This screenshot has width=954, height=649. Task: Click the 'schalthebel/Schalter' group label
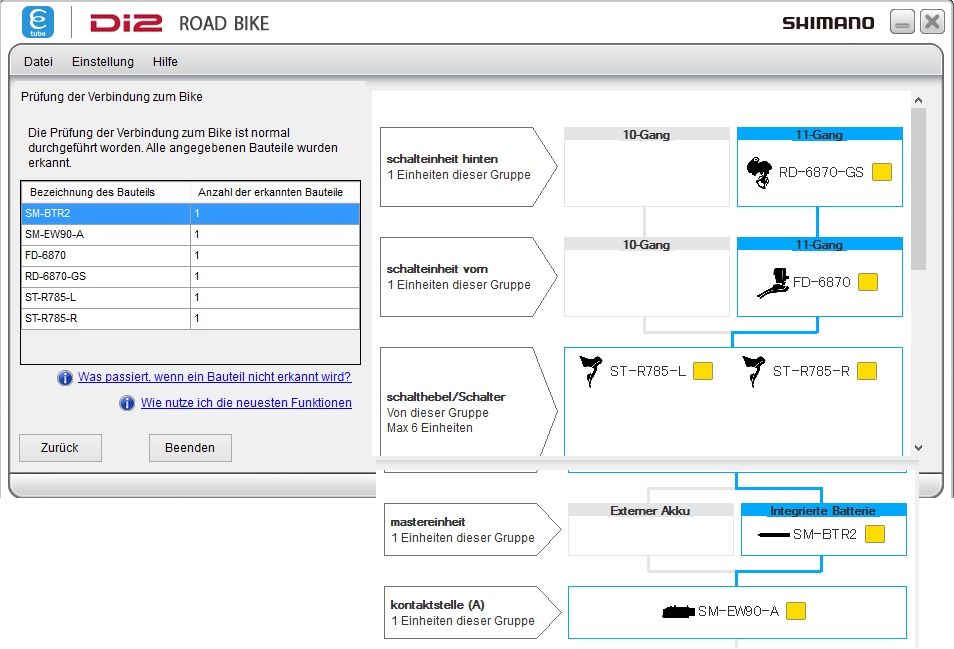[x=468, y=403]
